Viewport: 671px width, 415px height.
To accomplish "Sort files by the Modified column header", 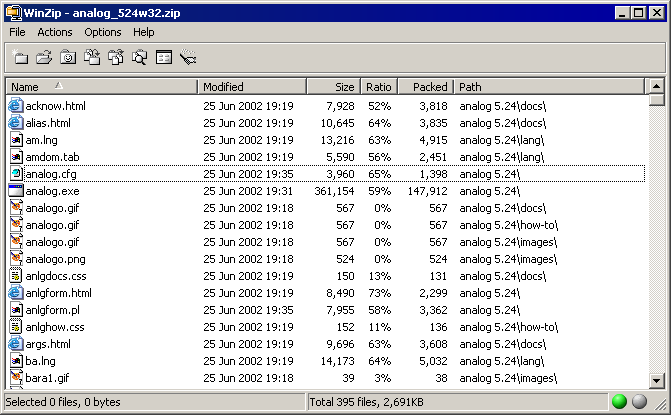I will pyautogui.click(x=251, y=87).
